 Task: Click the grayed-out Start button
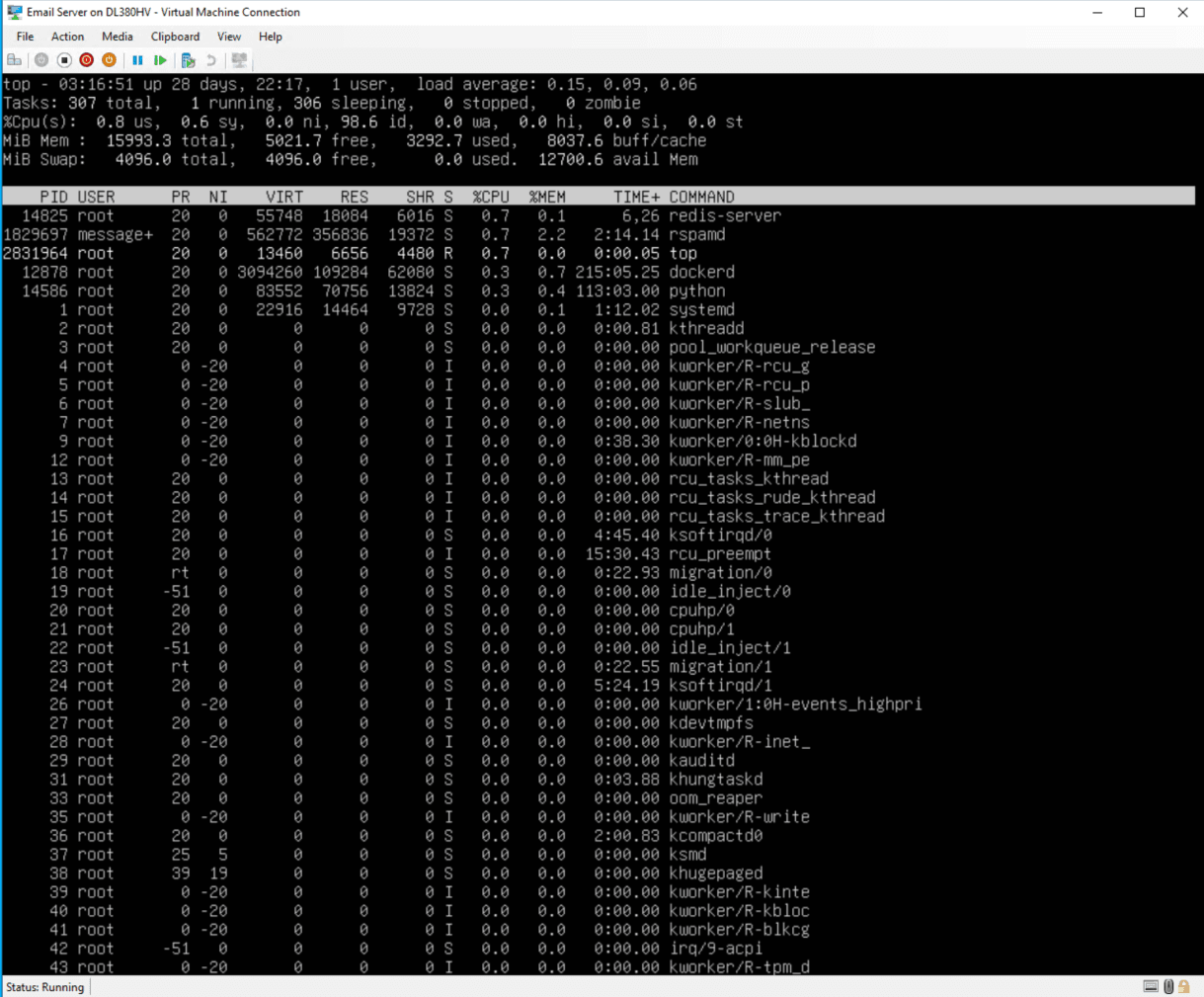click(41, 59)
